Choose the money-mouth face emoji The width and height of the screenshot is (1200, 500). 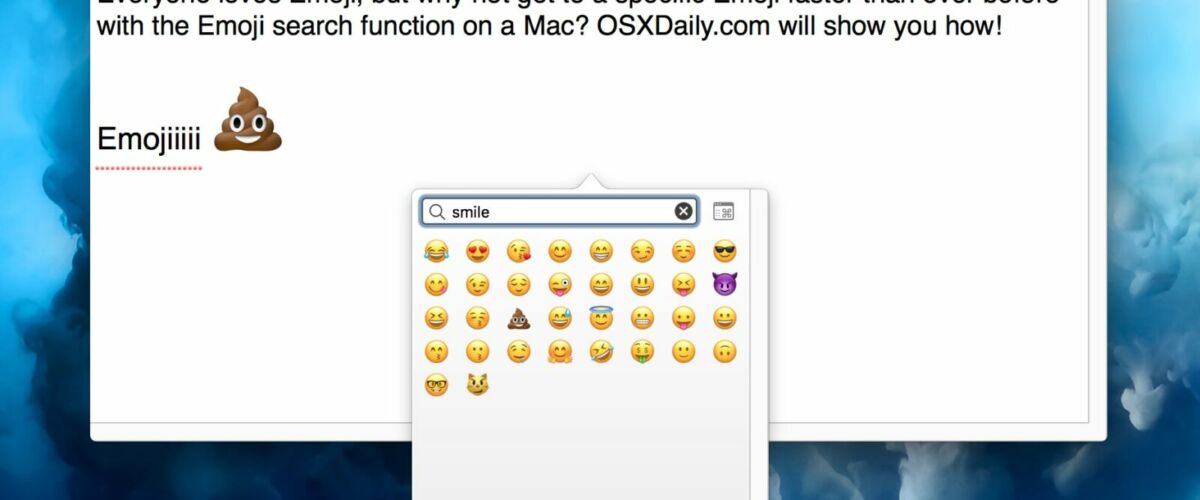coord(642,352)
